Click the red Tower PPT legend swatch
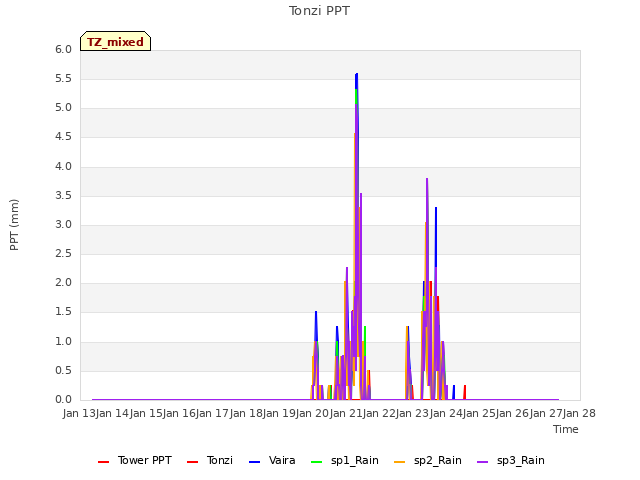Viewport: 640px width, 480px height. (104, 462)
